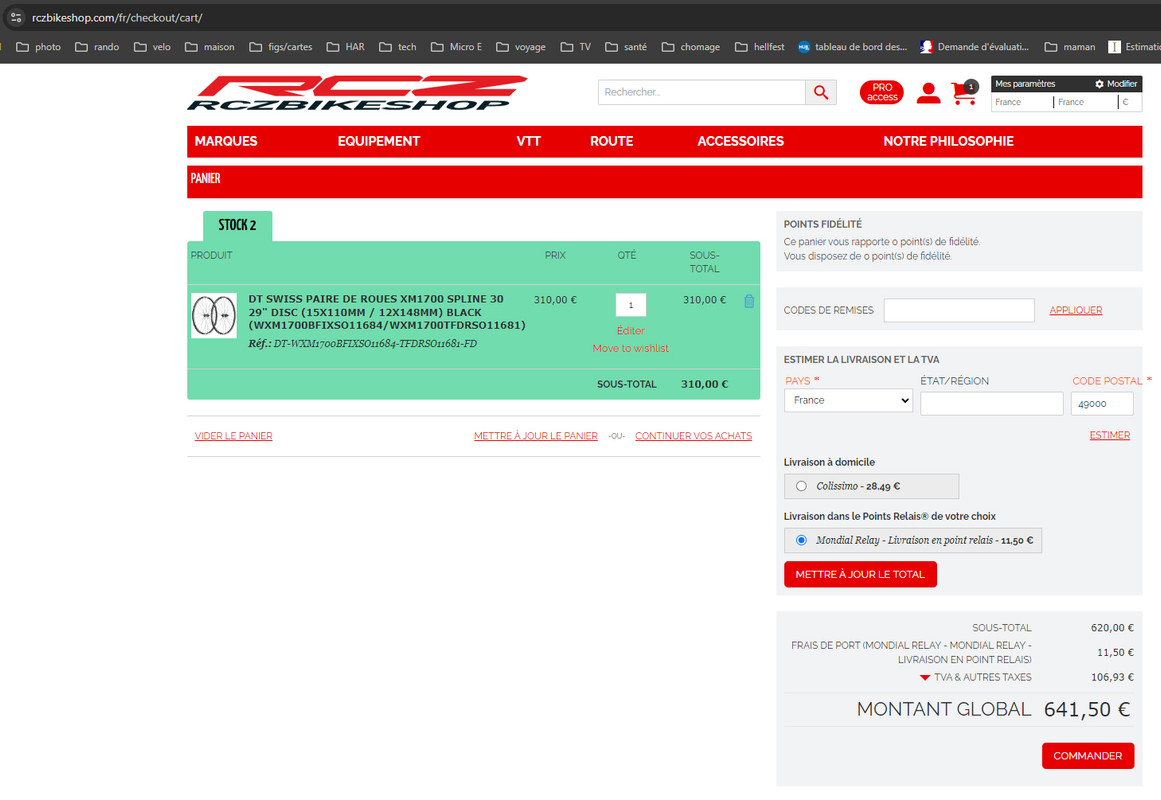This screenshot has width=1161, height=800.
Task: Open the VTT menu
Action: point(529,141)
